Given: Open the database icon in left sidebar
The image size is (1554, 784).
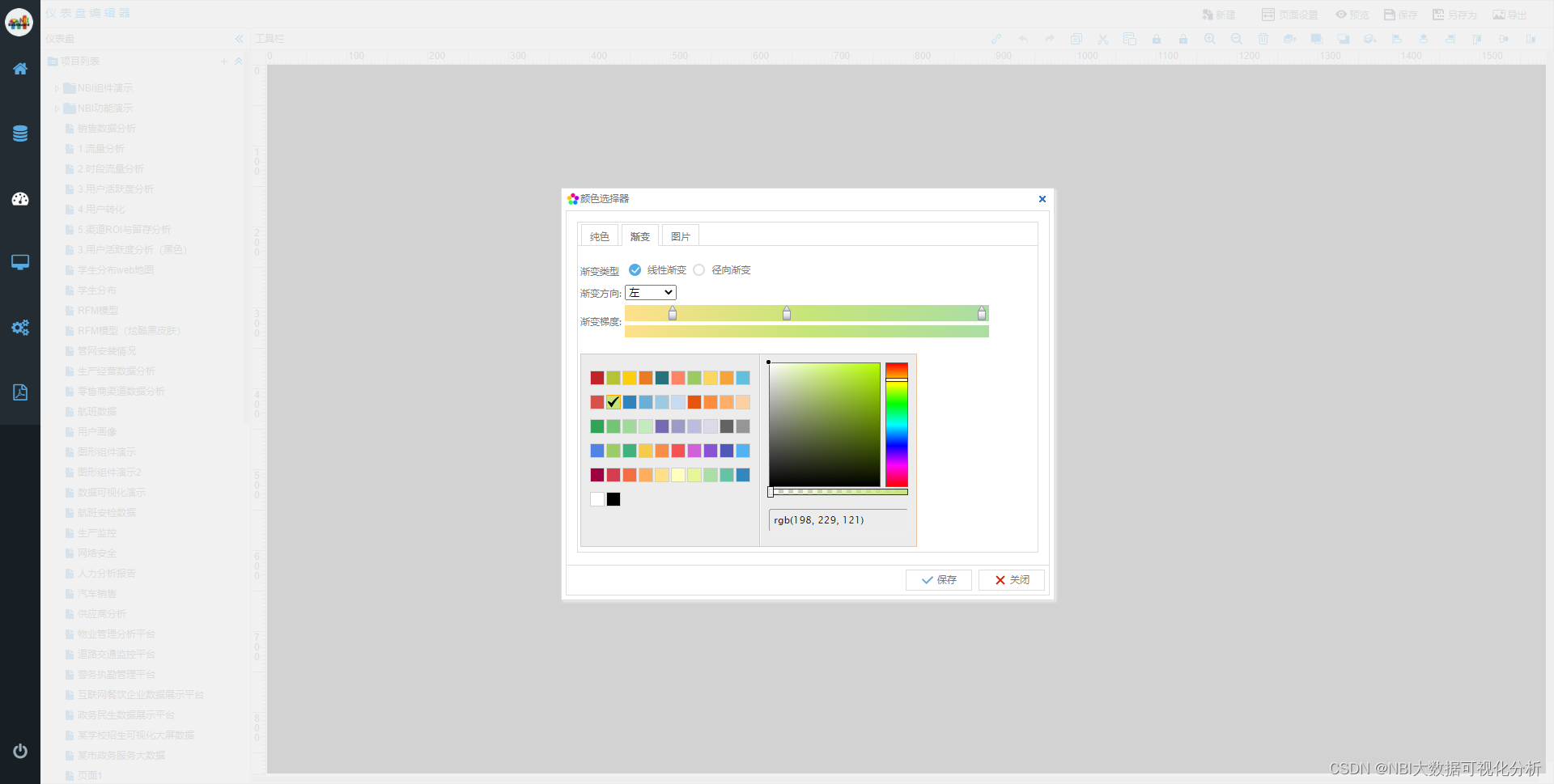Looking at the screenshot, I should [x=20, y=133].
